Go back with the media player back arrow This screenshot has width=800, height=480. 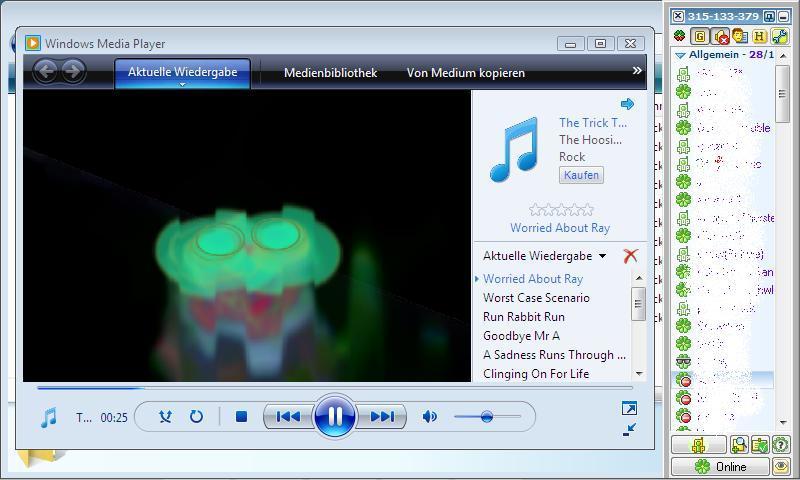[x=46, y=71]
